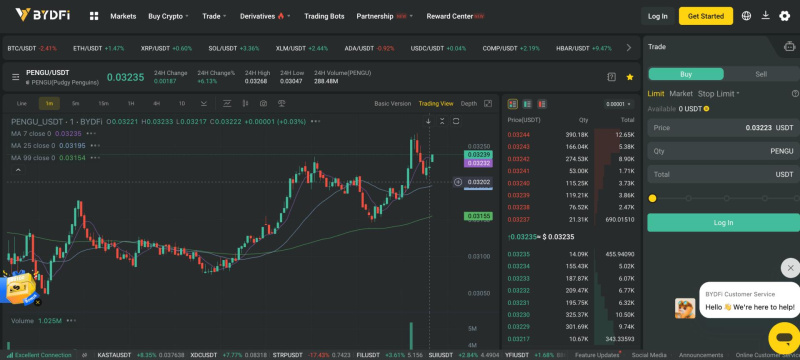
Task: Open the Trading Bots nav item
Action: pyautogui.click(x=324, y=16)
